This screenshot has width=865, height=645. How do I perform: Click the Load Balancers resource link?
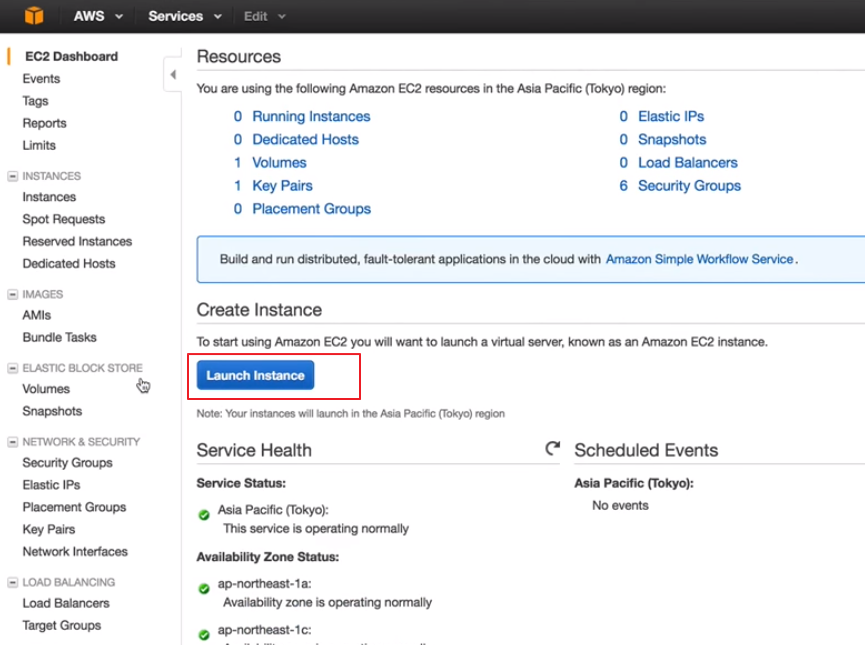[688, 163]
